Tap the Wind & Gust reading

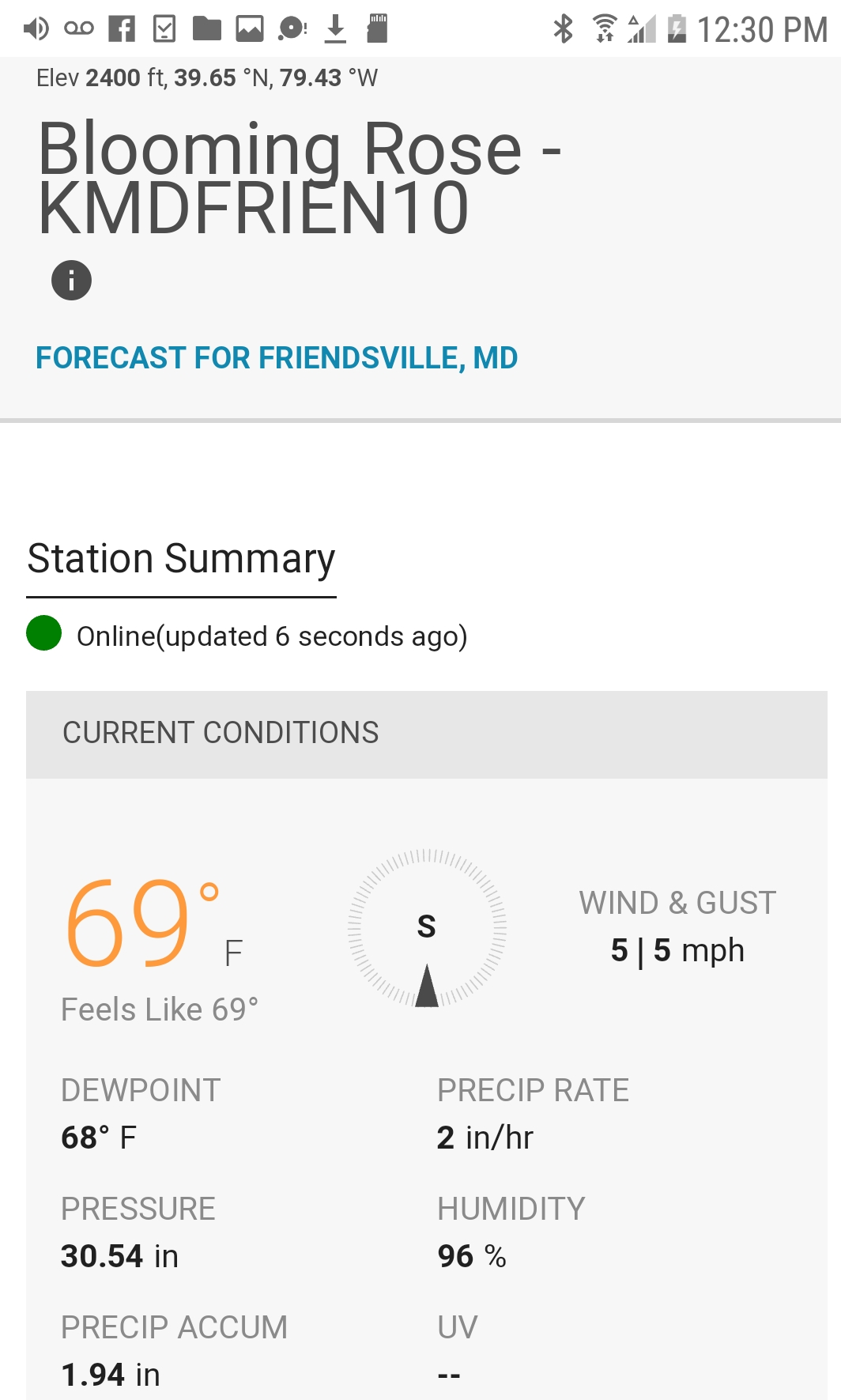(677, 950)
